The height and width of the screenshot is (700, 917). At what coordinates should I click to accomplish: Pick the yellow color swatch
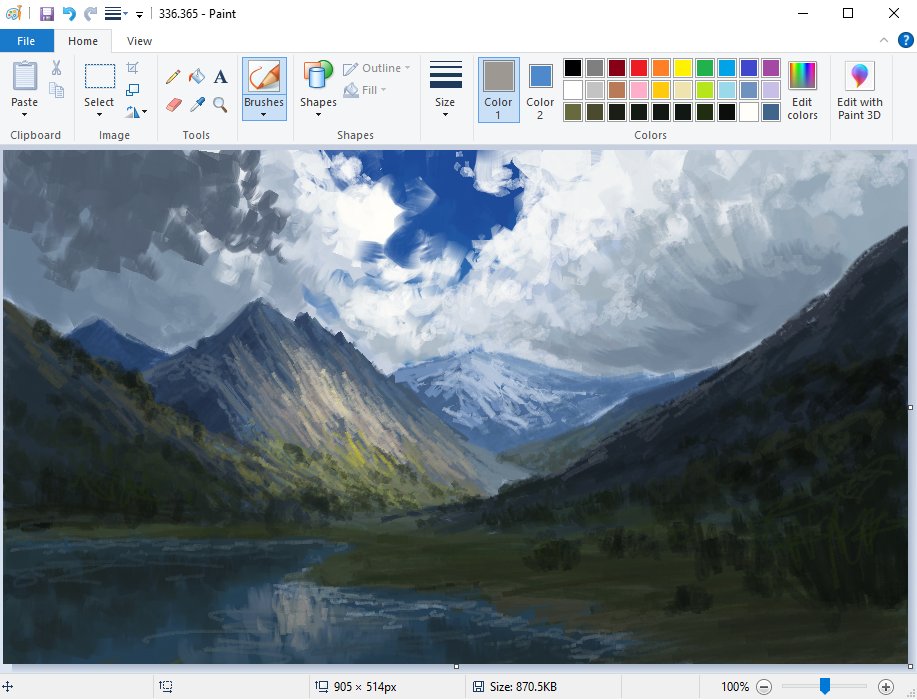click(683, 68)
